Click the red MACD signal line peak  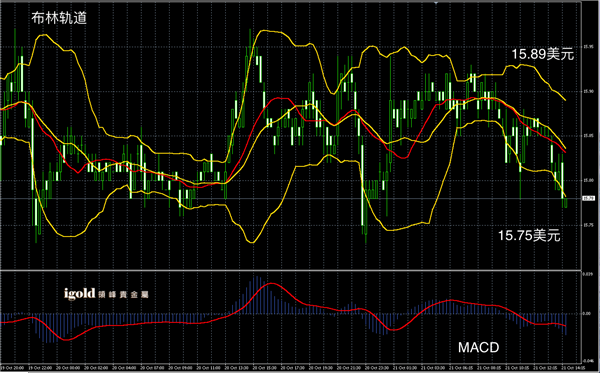[x=271, y=283]
